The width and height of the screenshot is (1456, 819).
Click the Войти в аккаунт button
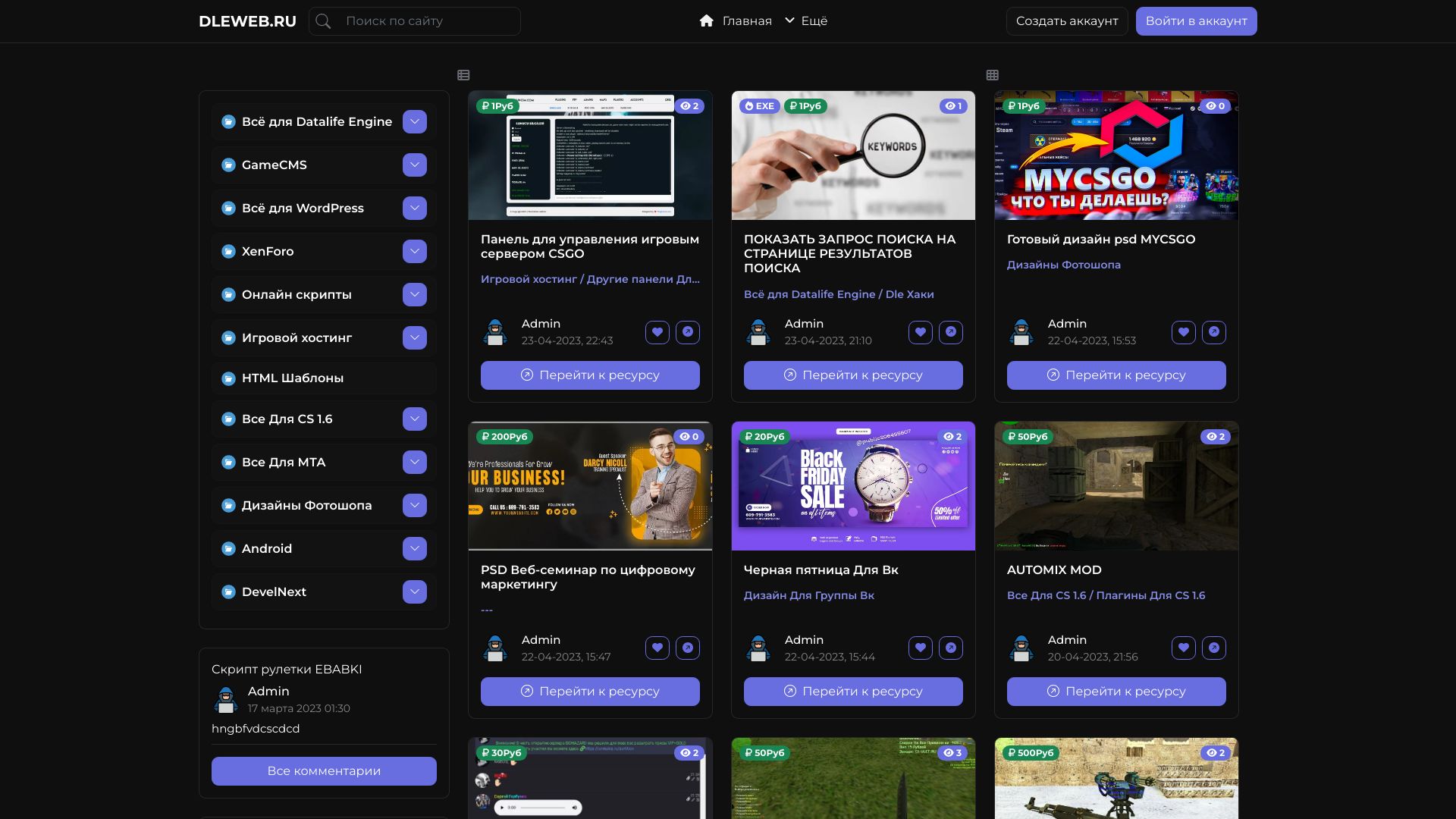[x=1197, y=21]
